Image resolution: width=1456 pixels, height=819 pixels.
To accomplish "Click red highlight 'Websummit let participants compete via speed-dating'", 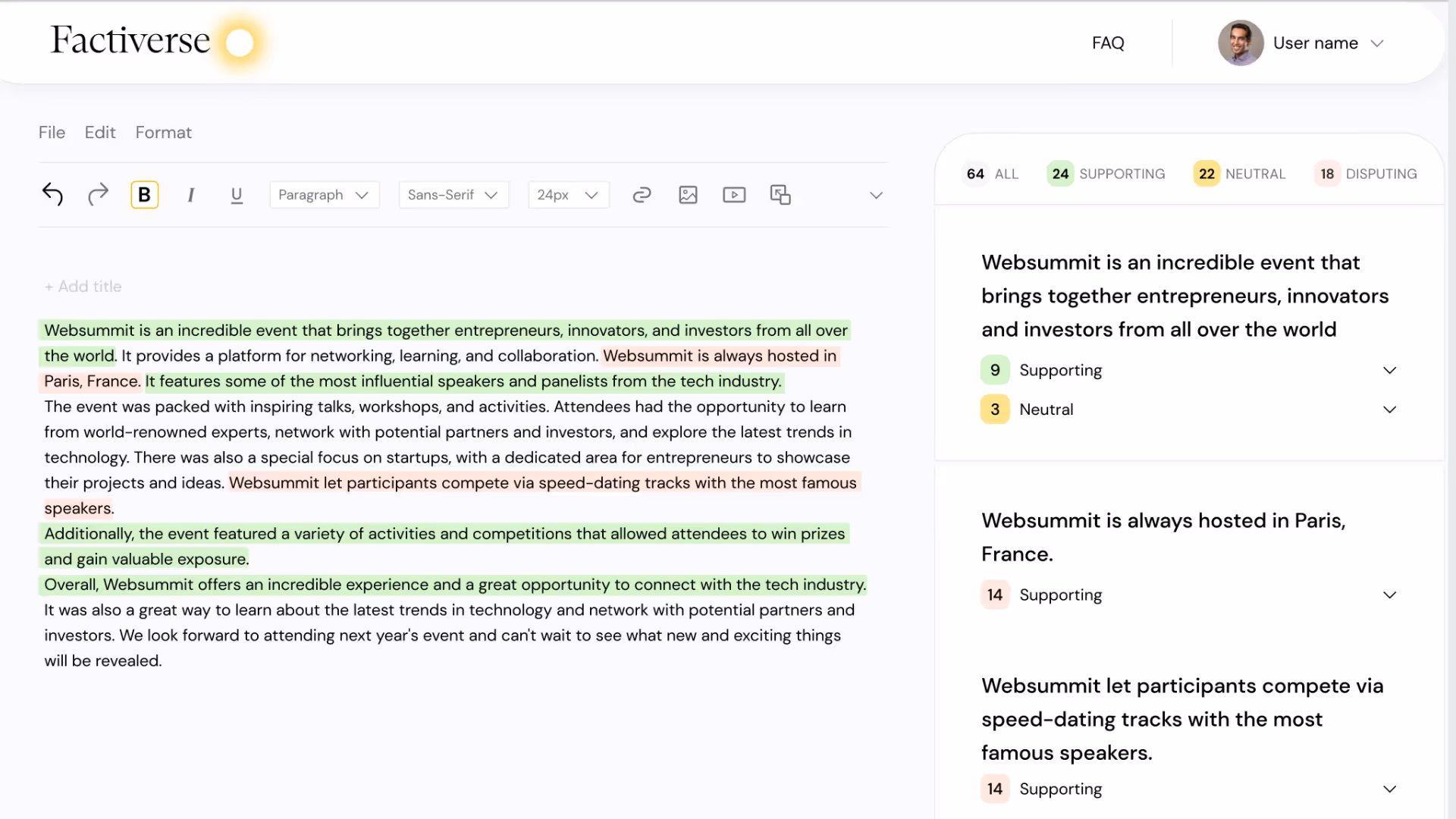I will click(543, 483).
